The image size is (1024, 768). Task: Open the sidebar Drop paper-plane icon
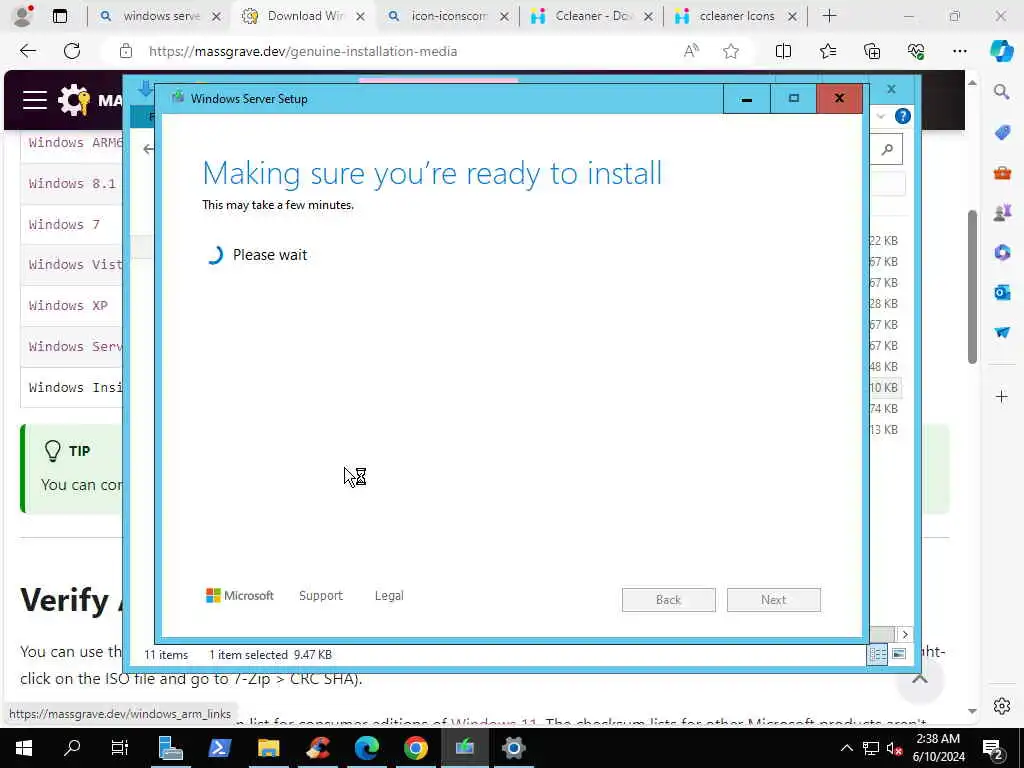coord(1002,332)
